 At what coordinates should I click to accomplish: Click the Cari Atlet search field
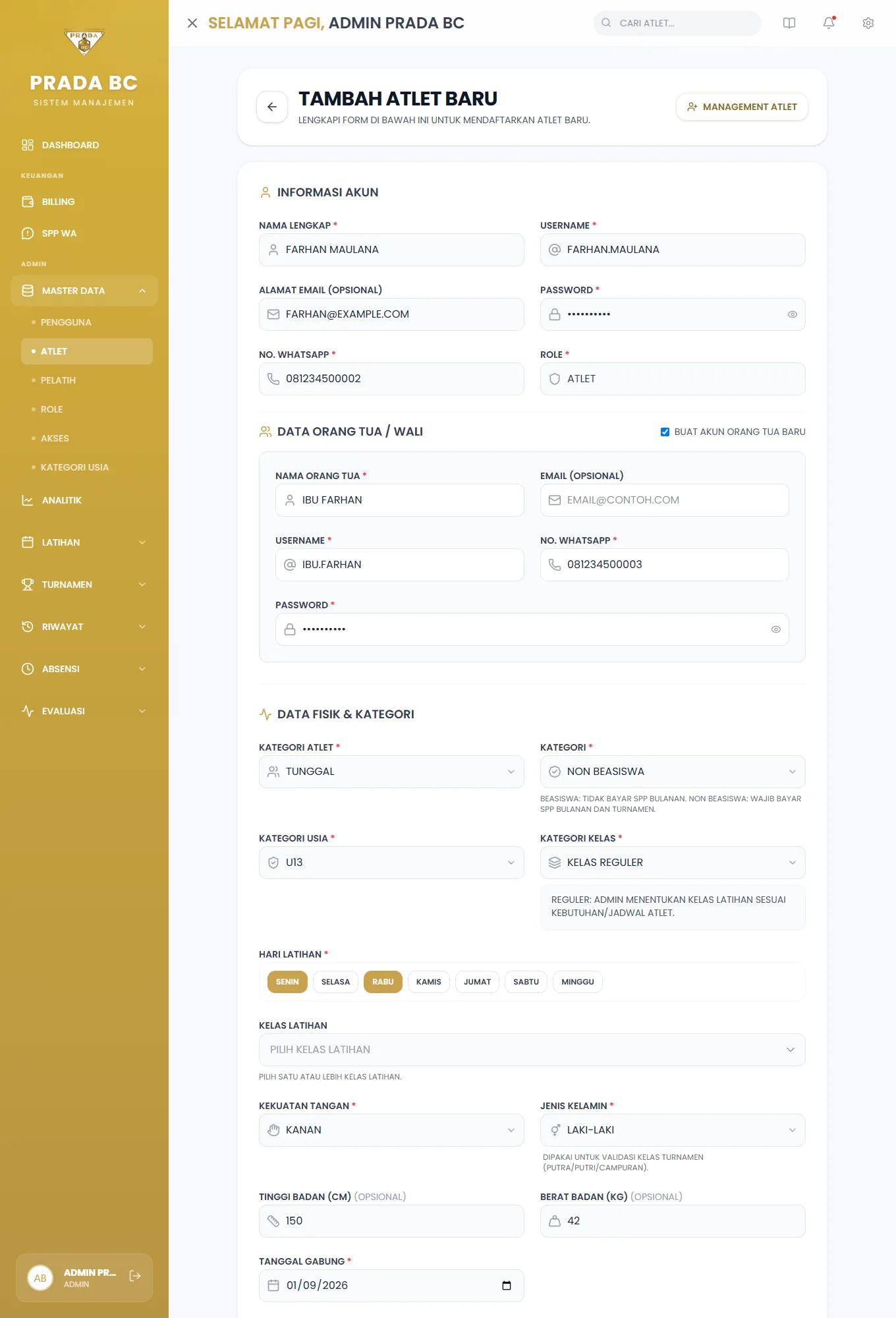click(x=677, y=23)
